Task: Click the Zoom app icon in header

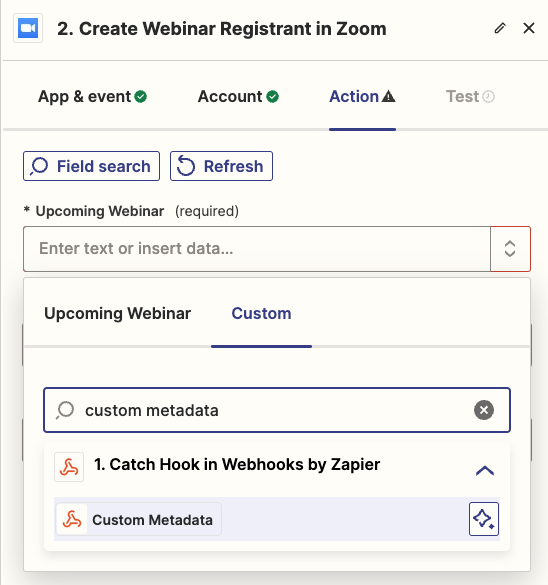Action: click(28, 28)
